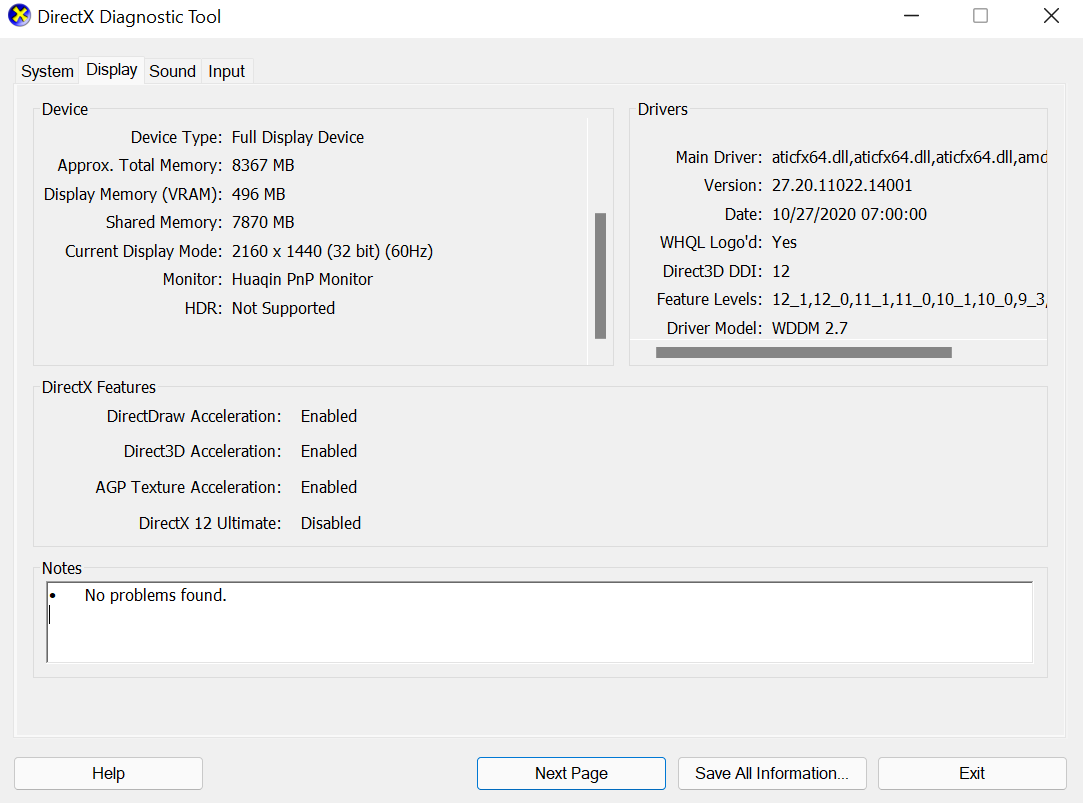
Task: Close the DirectX Diagnostic Tool window
Action: point(1051,16)
